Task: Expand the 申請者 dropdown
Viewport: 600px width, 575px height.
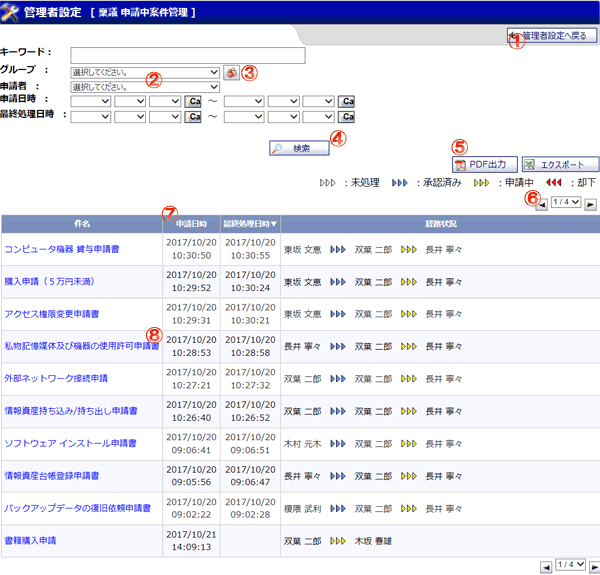Action: click(145, 87)
